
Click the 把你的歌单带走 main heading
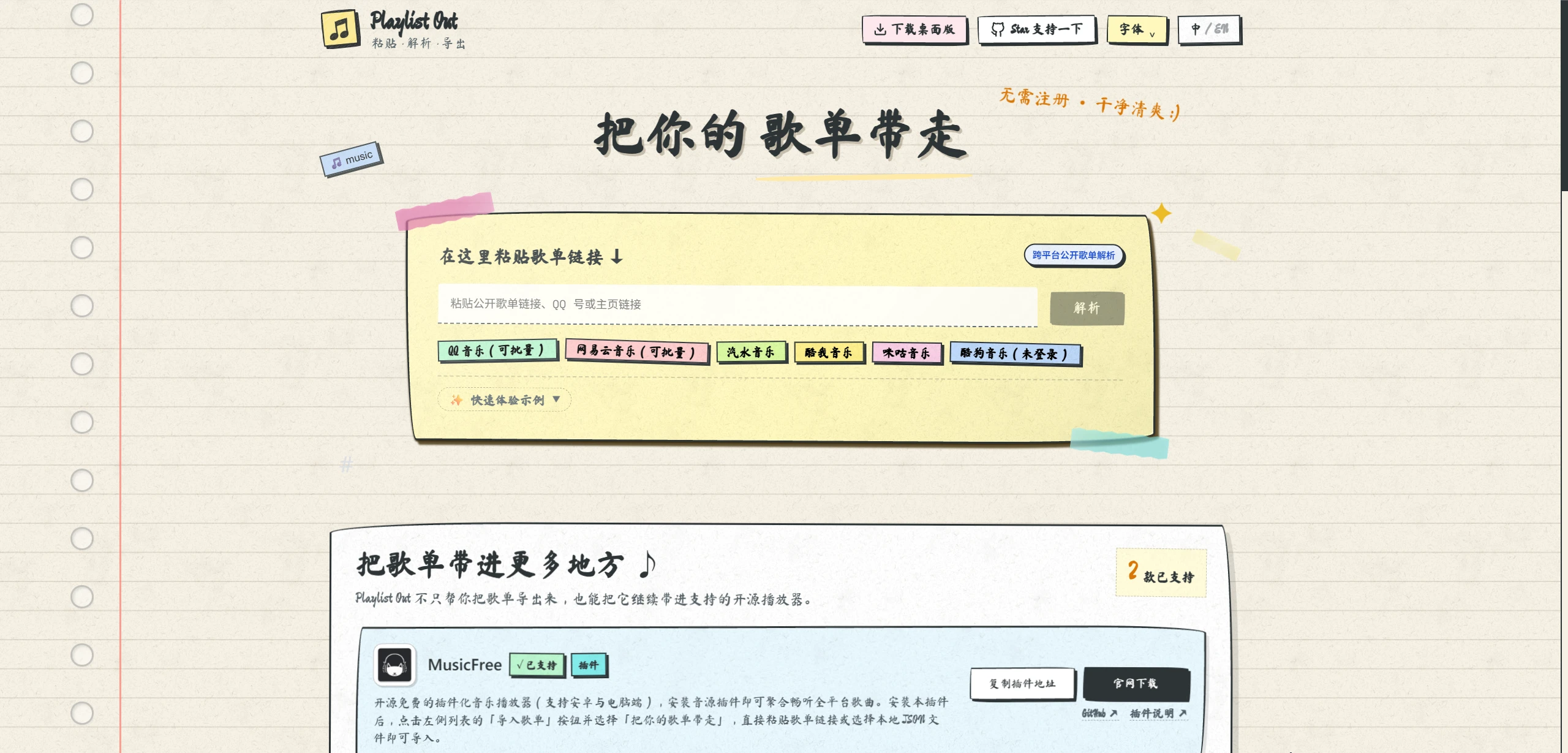[x=782, y=135]
